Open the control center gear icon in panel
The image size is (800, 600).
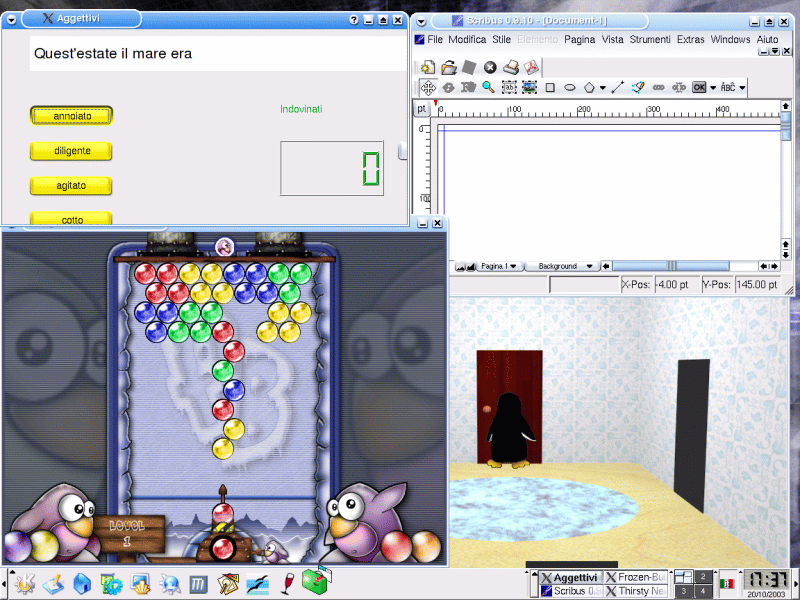click(111, 584)
